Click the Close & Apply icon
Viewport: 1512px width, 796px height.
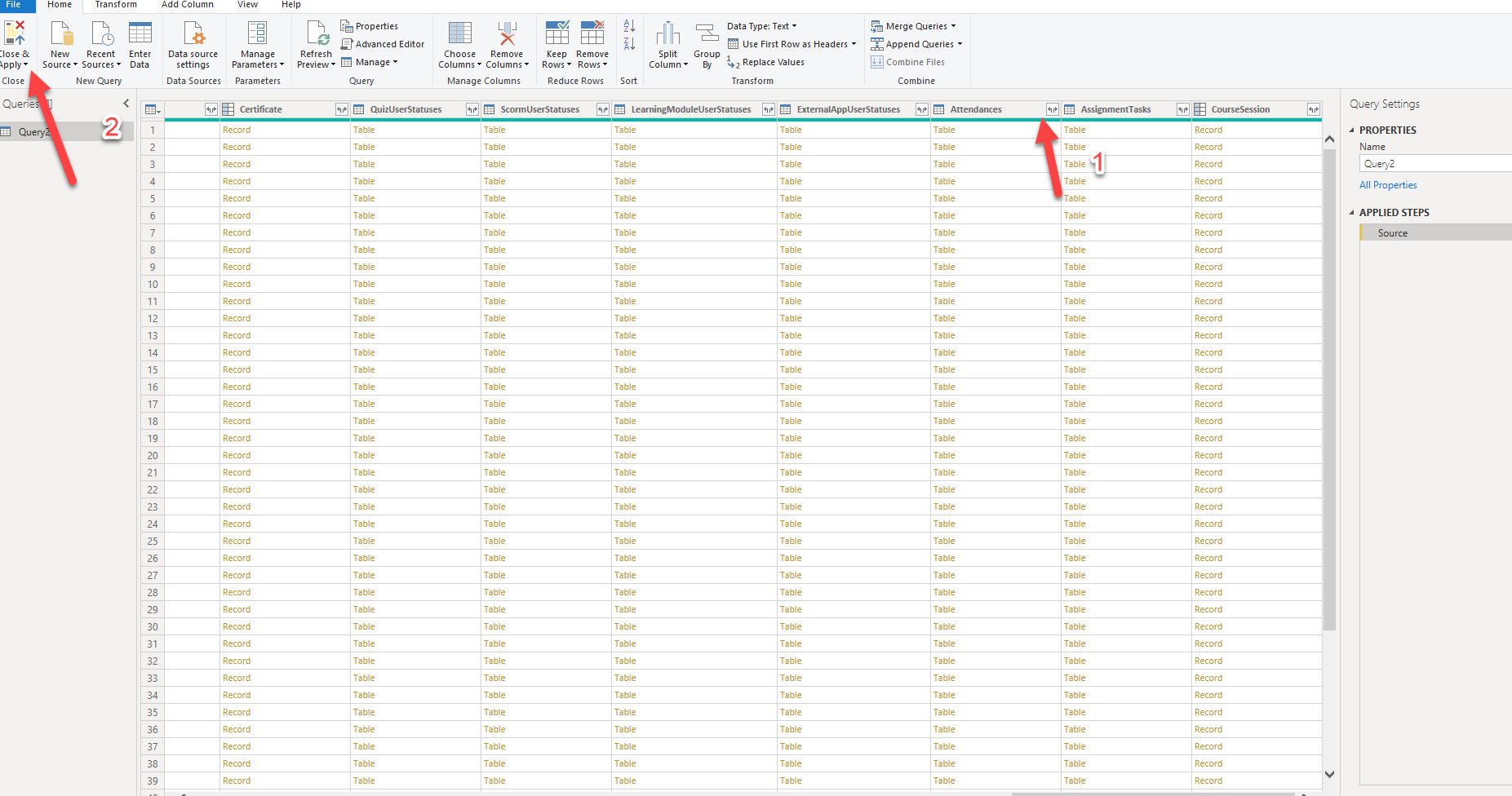point(14,33)
